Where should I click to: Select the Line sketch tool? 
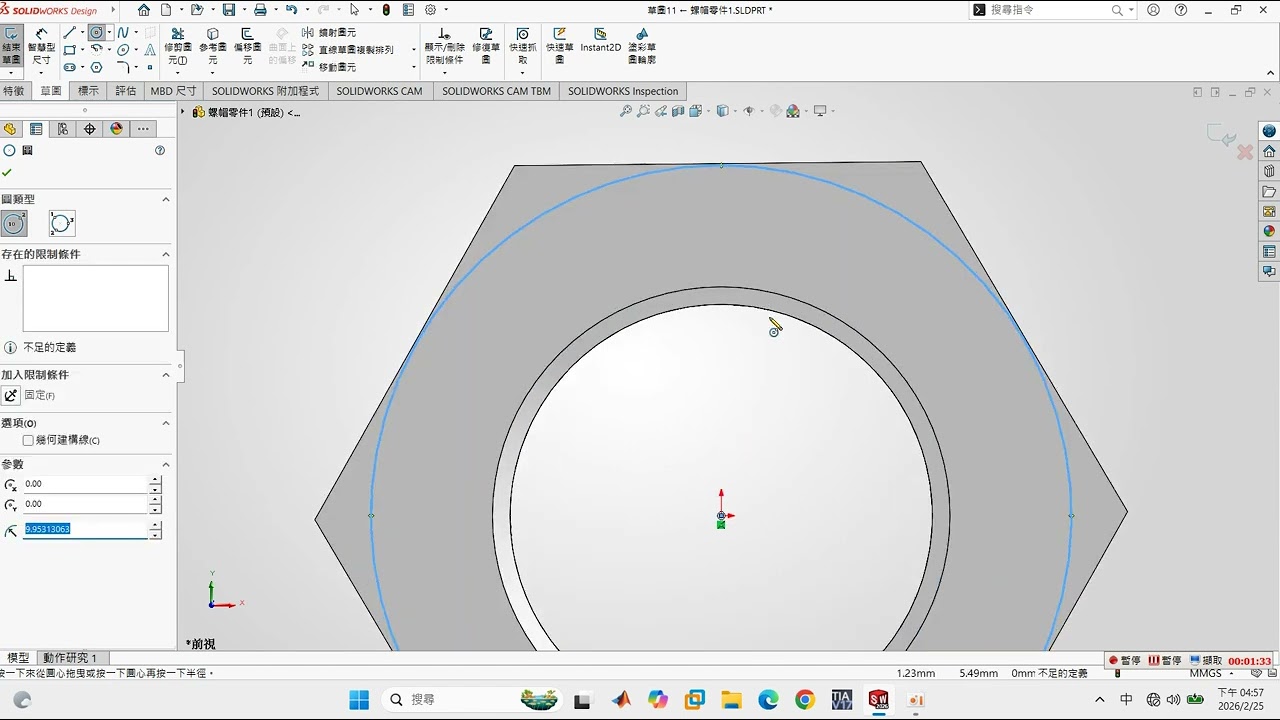[69, 33]
